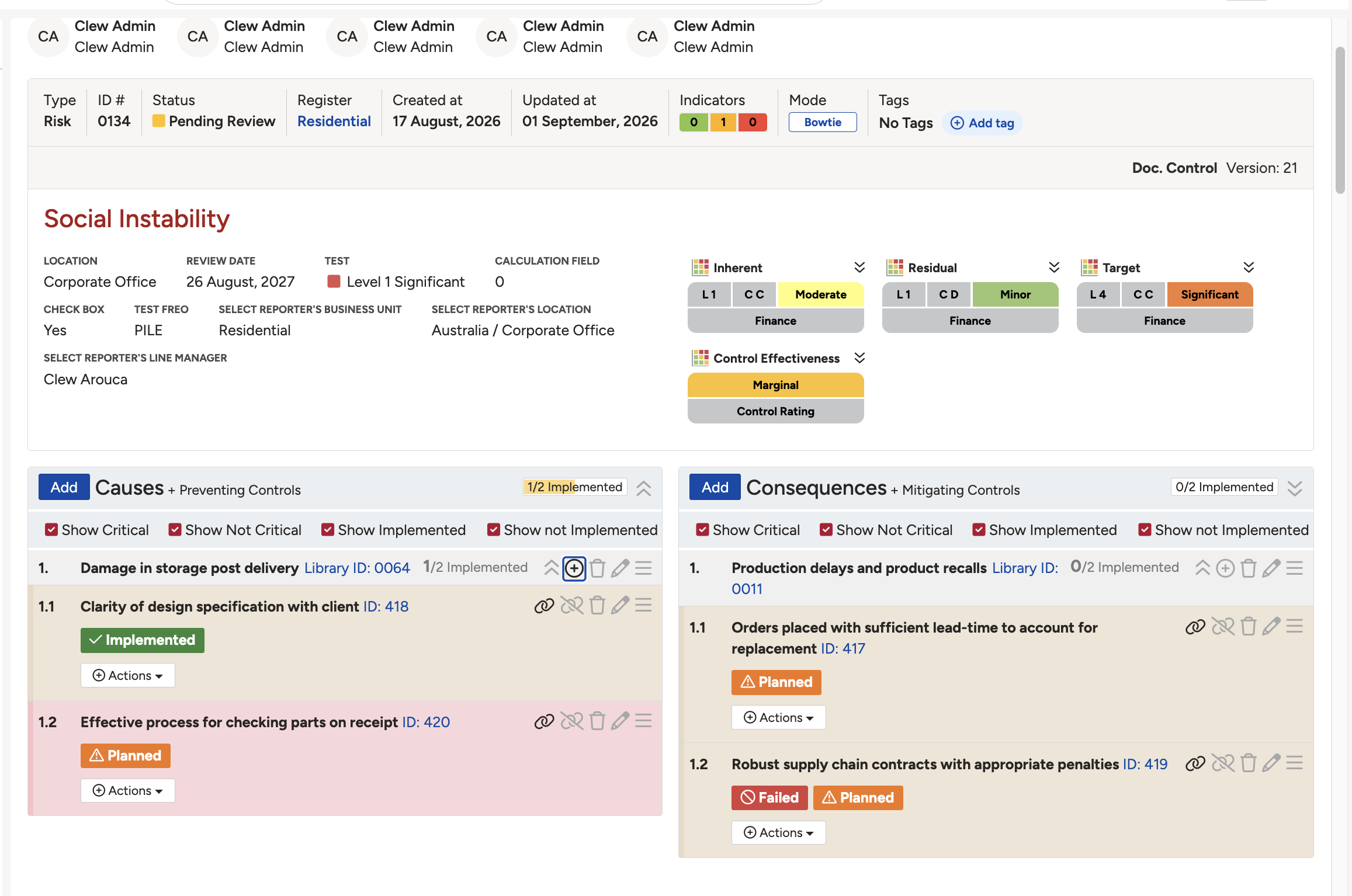1352x896 pixels.
Task: Click the Add button for Consequences
Action: coord(715,487)
